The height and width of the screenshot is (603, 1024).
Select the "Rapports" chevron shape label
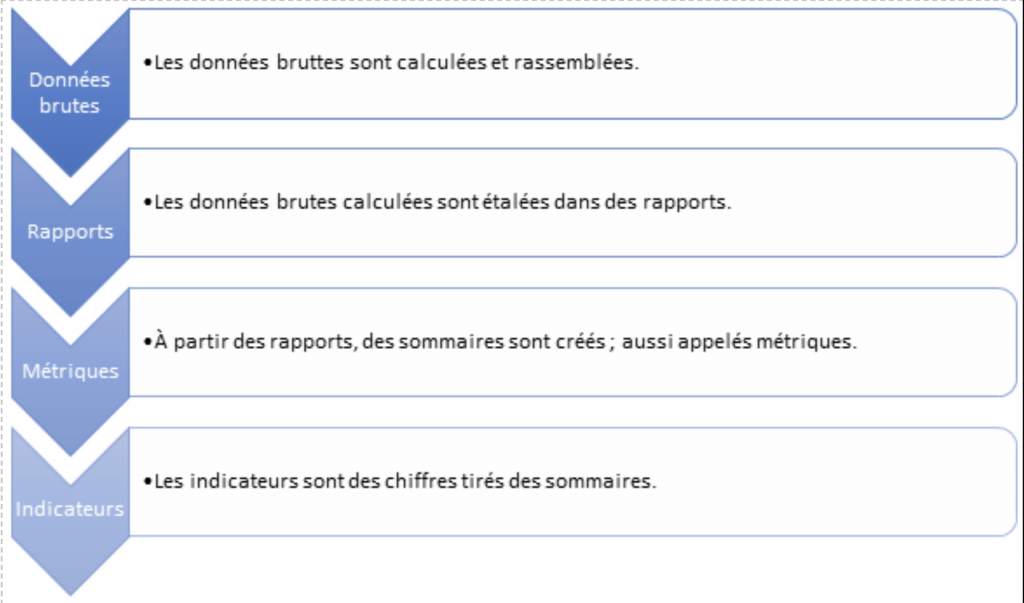pyautogui.click(x=70, y=231)
